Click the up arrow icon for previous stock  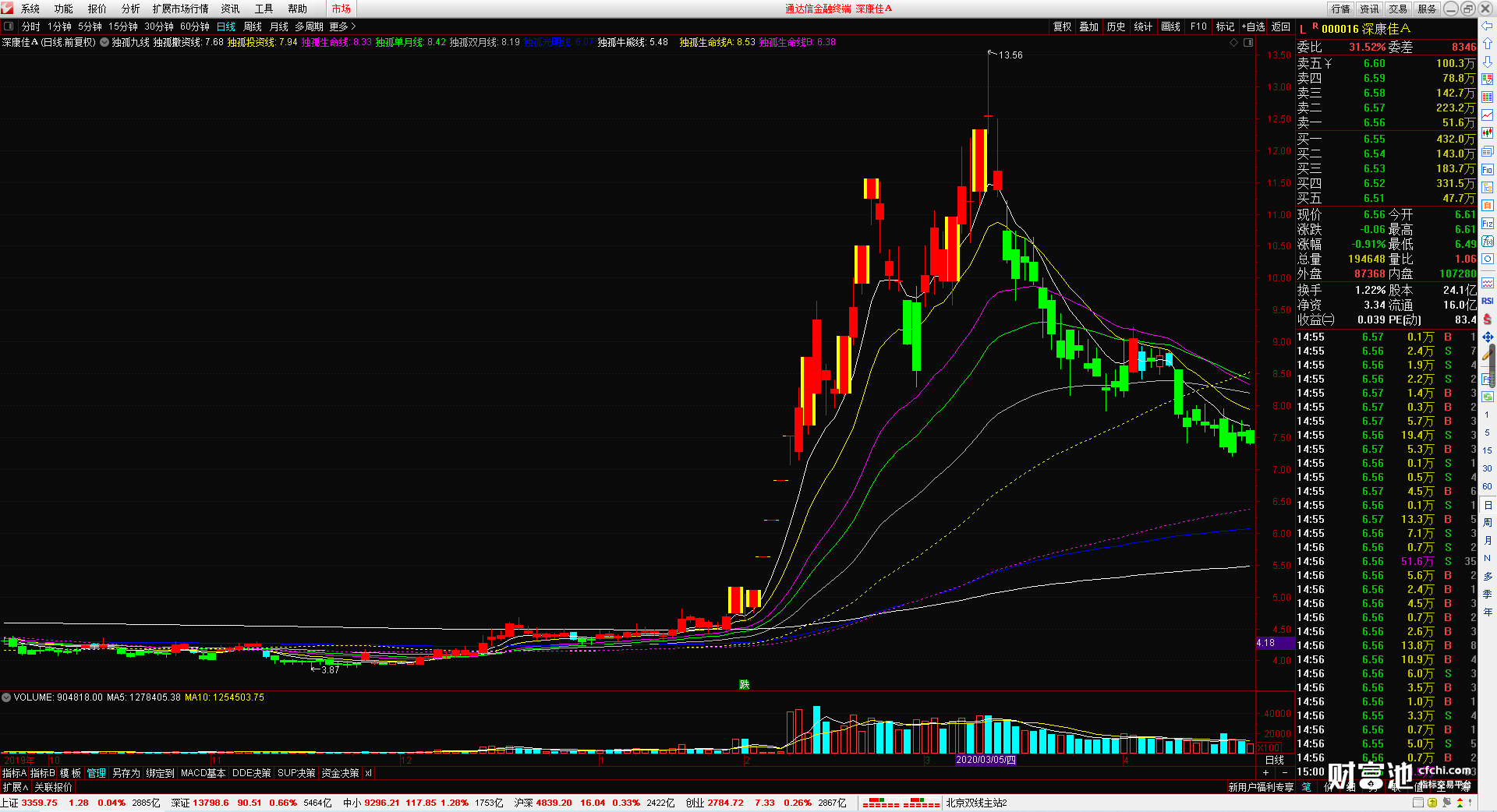[1488, 44]
